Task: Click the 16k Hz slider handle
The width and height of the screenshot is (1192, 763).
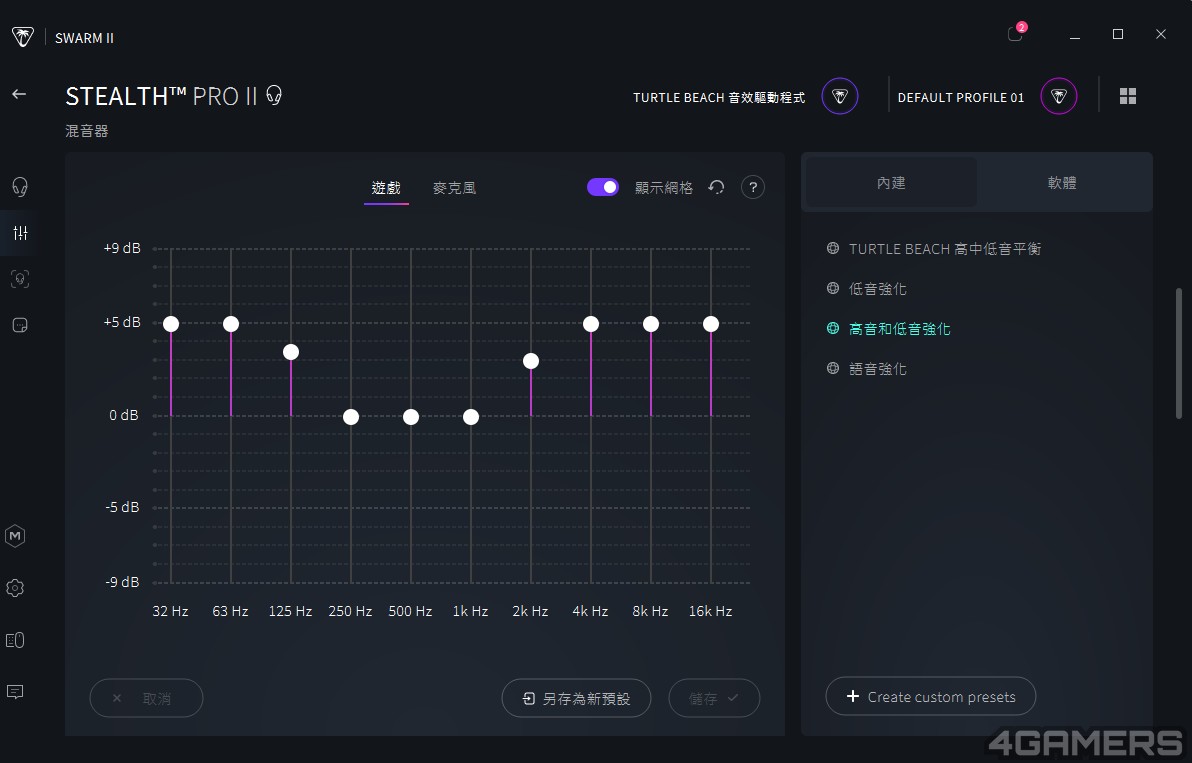Action: tap(711, 324)
